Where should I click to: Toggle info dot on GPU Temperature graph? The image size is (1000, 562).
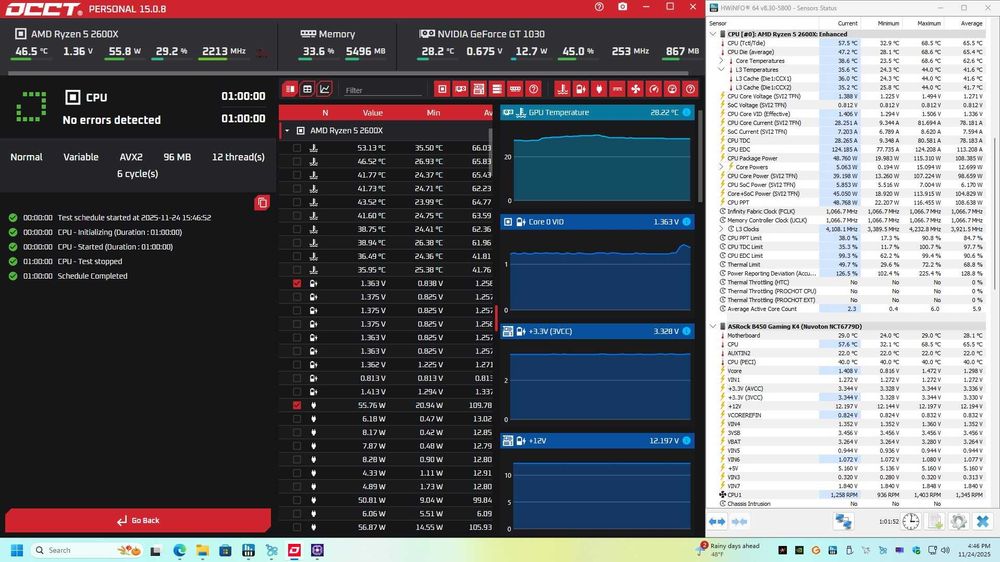686,112
